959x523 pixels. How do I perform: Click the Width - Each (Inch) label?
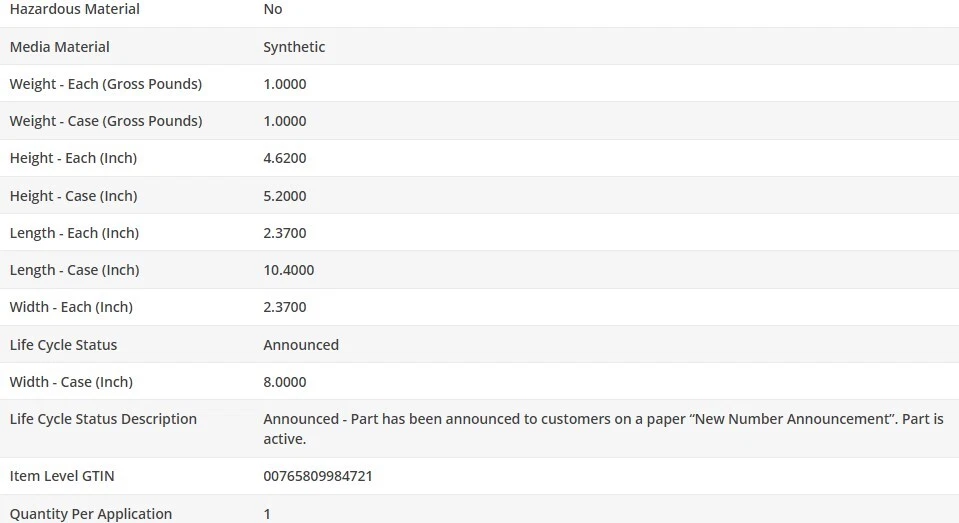point(71,307)
